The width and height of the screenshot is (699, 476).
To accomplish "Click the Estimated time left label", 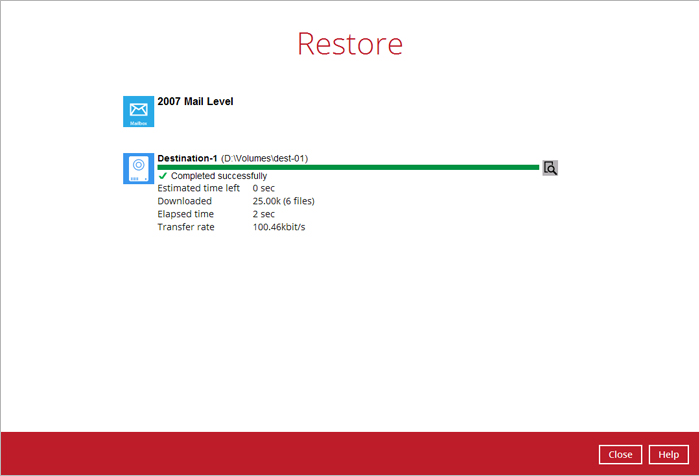I will pos(198,188).
